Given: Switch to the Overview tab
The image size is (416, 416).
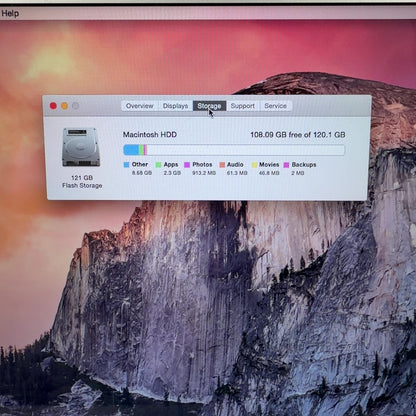Looking at the screenshot, I should coord(140,106).
